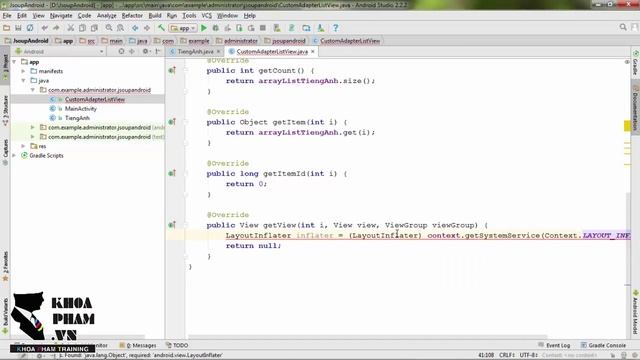
Task: Click the override gutter icon beside getItemId
Action: coord(172,173)
